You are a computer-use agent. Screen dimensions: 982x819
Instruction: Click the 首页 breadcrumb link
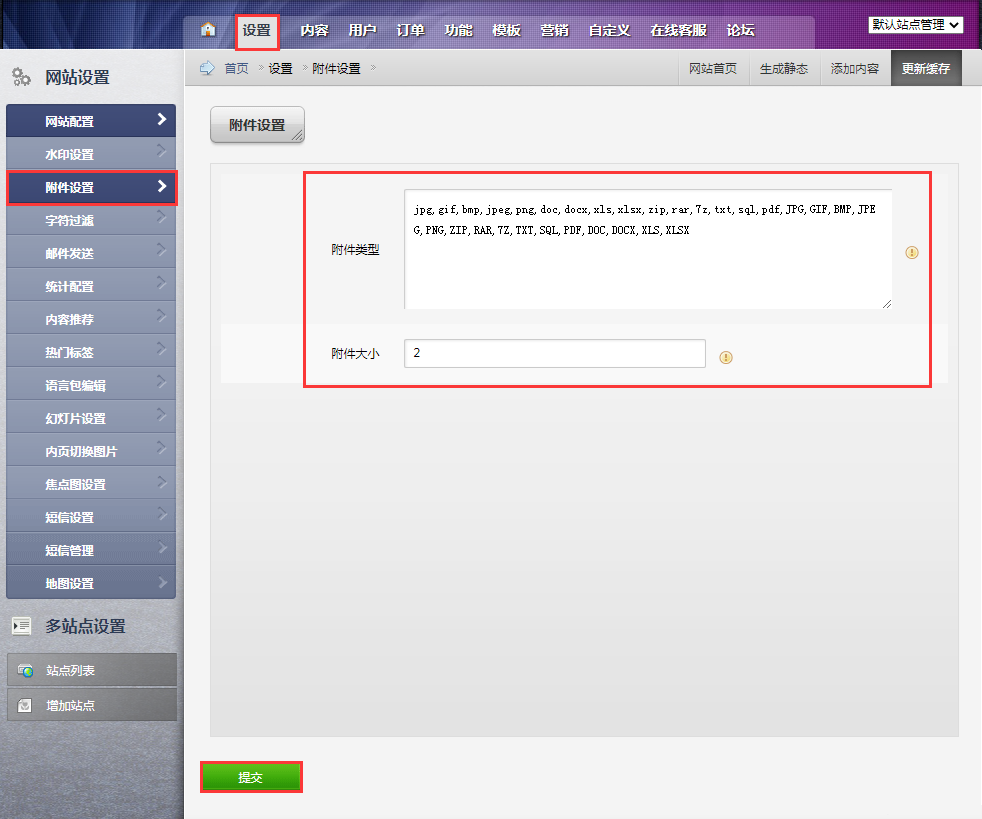tap(236, 69)
